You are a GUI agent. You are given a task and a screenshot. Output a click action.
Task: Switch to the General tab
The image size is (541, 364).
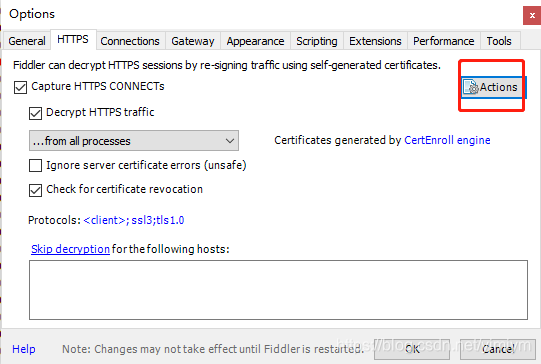27,41
